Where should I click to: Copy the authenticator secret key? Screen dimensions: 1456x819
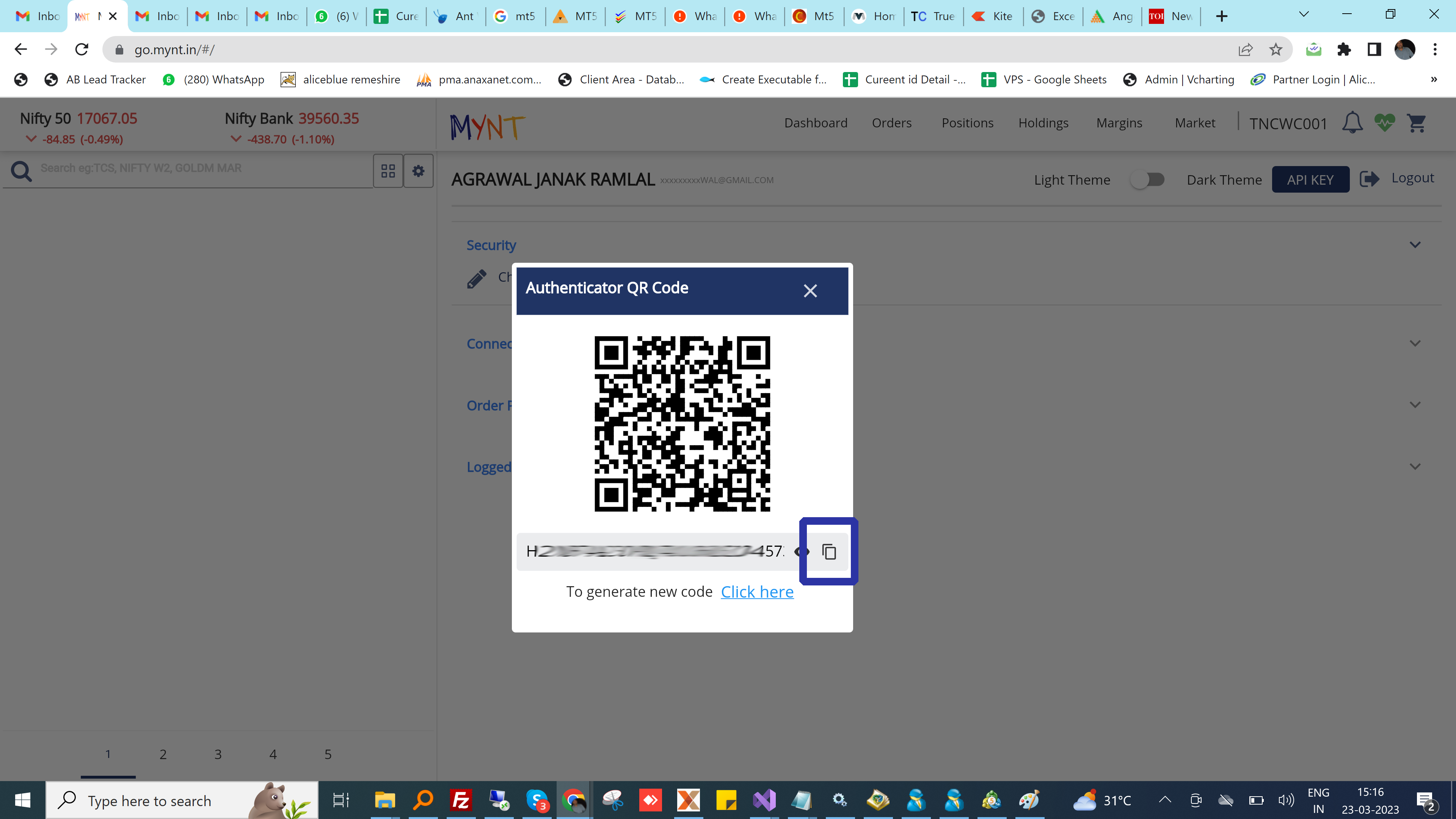pos(829,552)
